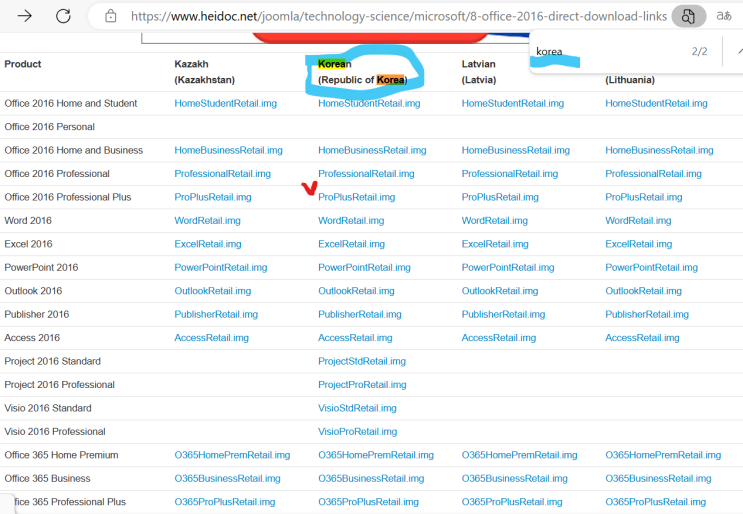Select the 'Kazakh' column header
Screen dimensions: 743x514
[x=191, y=64]
